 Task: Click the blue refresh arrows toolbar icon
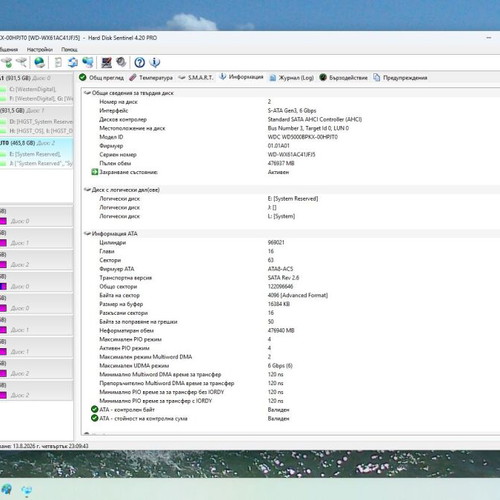coord(73,62)
